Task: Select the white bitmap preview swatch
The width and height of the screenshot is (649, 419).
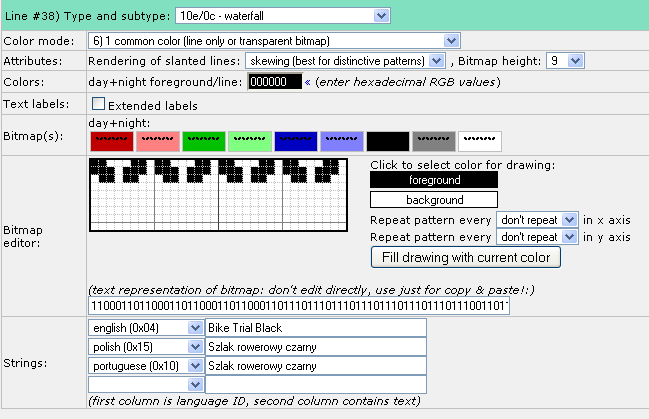Action: point(480,141)
